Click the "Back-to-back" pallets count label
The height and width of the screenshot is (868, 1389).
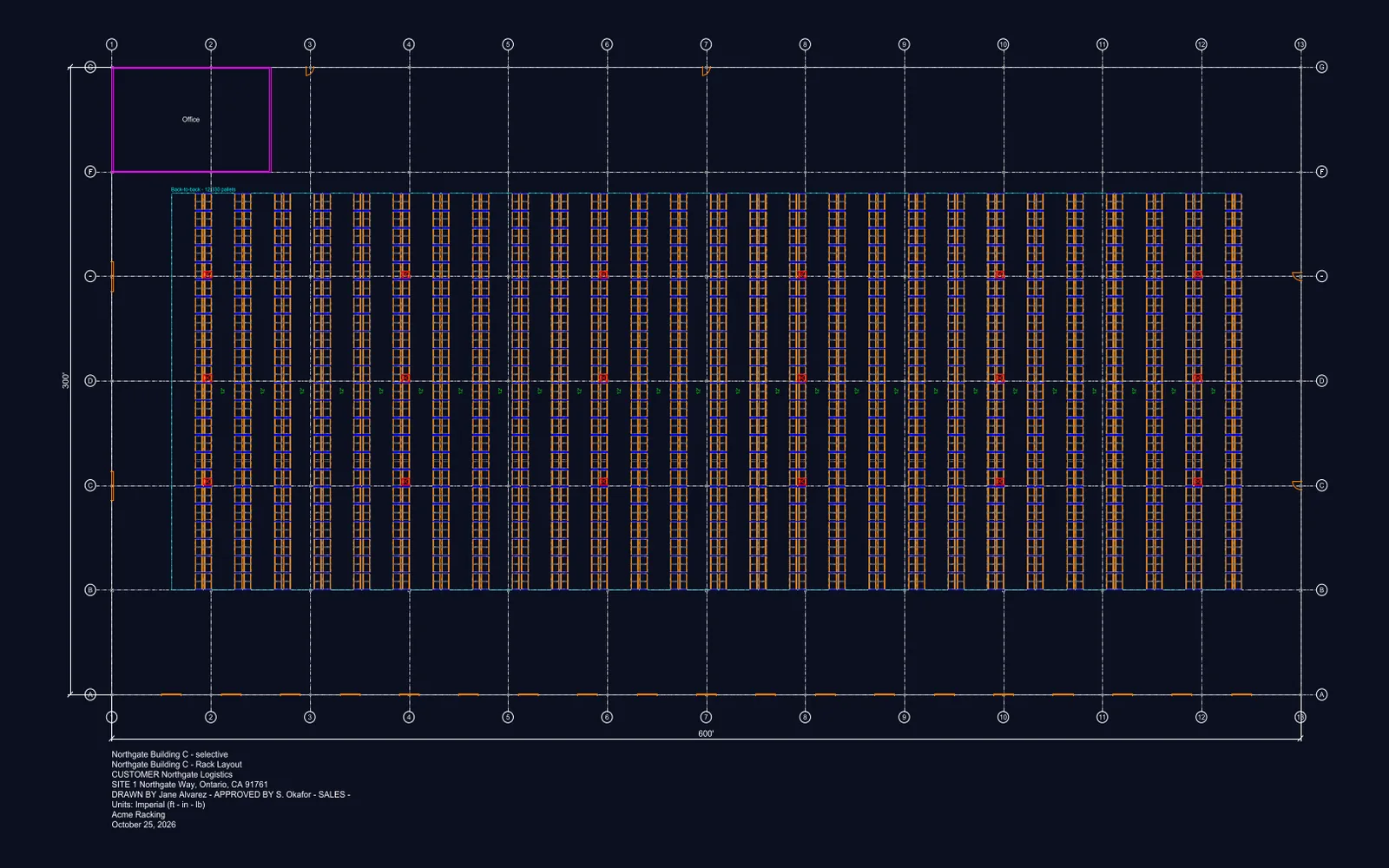[203, 189]
